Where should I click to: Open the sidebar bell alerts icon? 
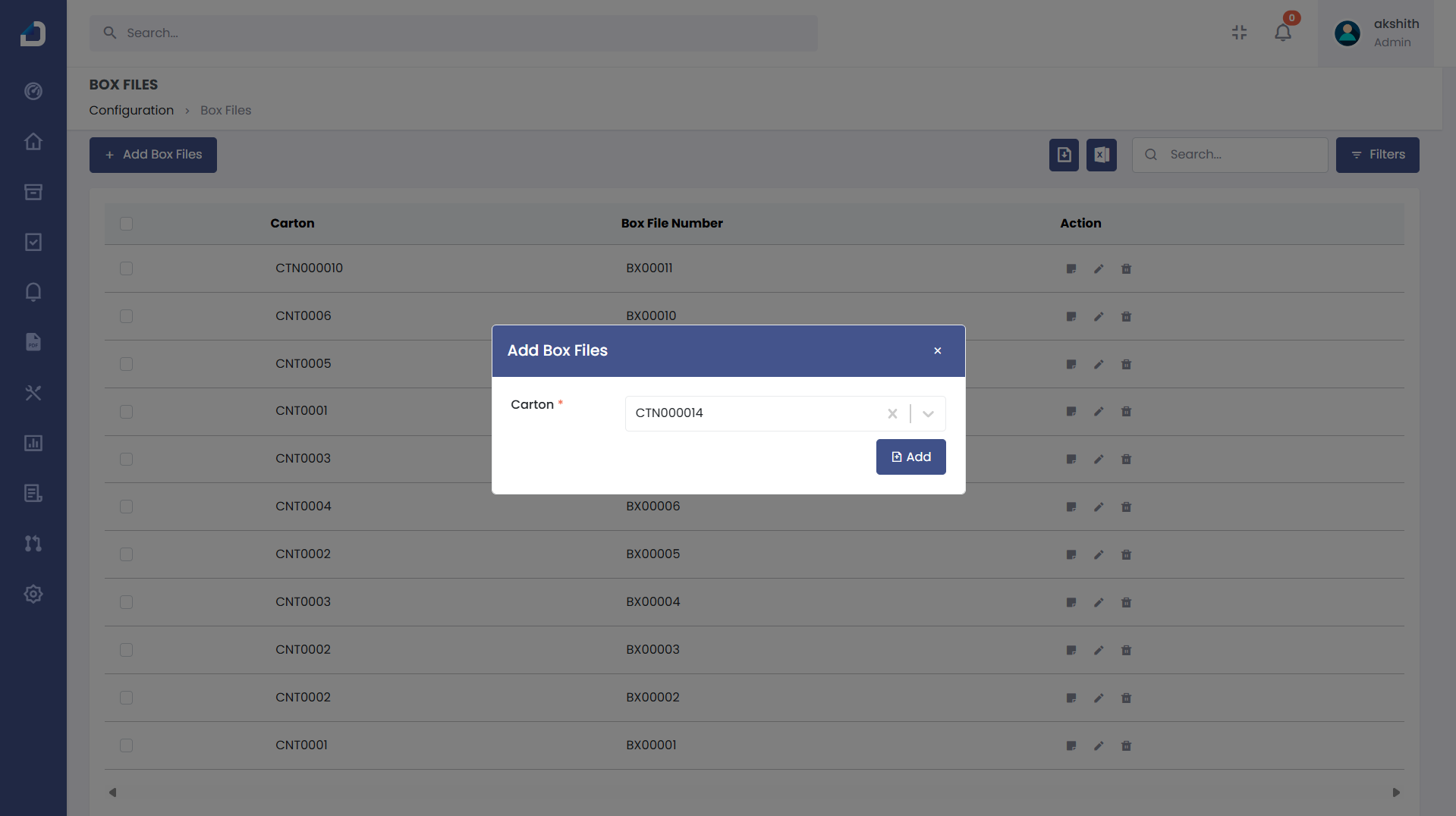click(33, 292)
